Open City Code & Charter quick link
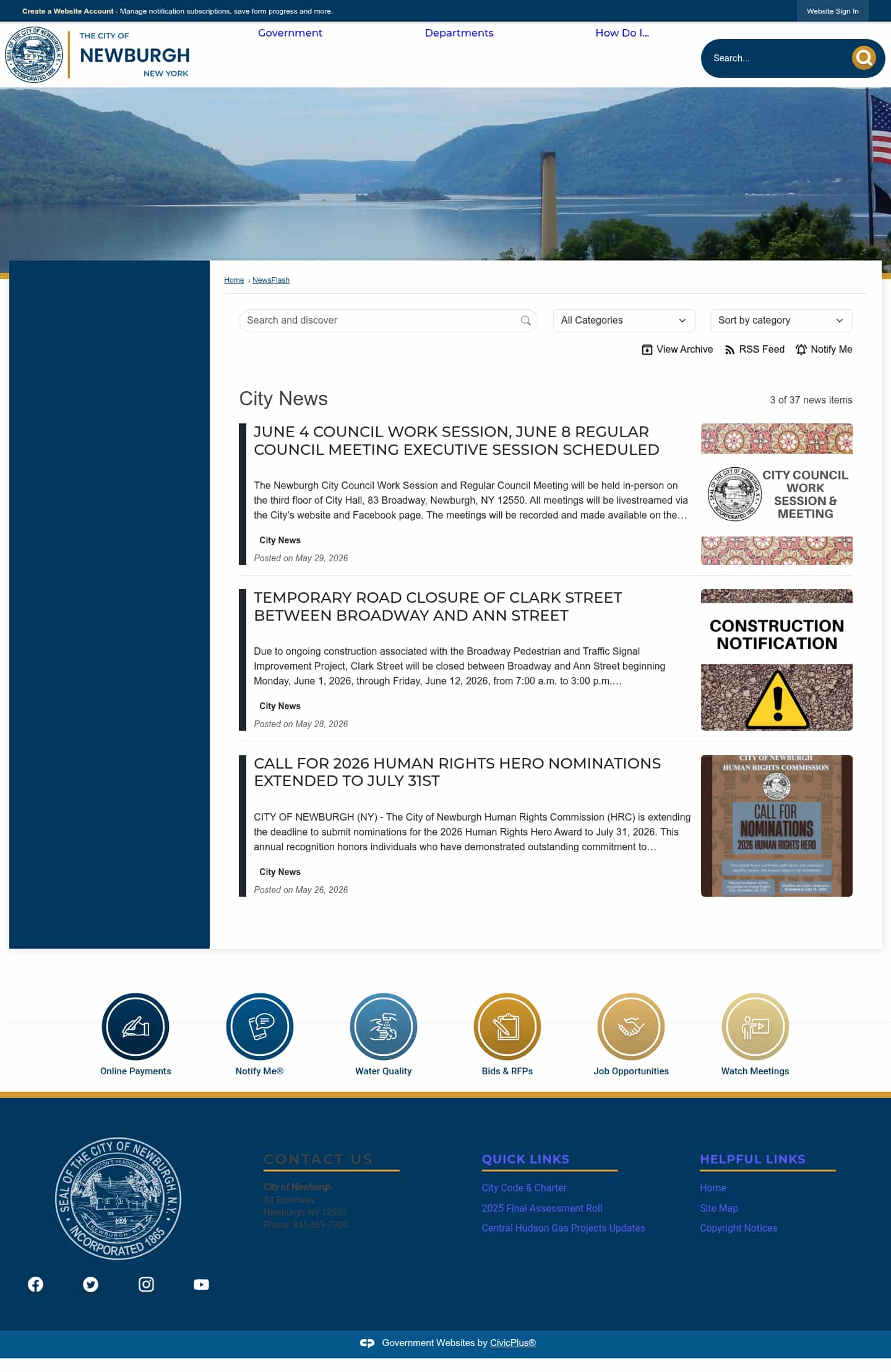Viewport: 891px width, 1372px height. tap(524, 1188)
